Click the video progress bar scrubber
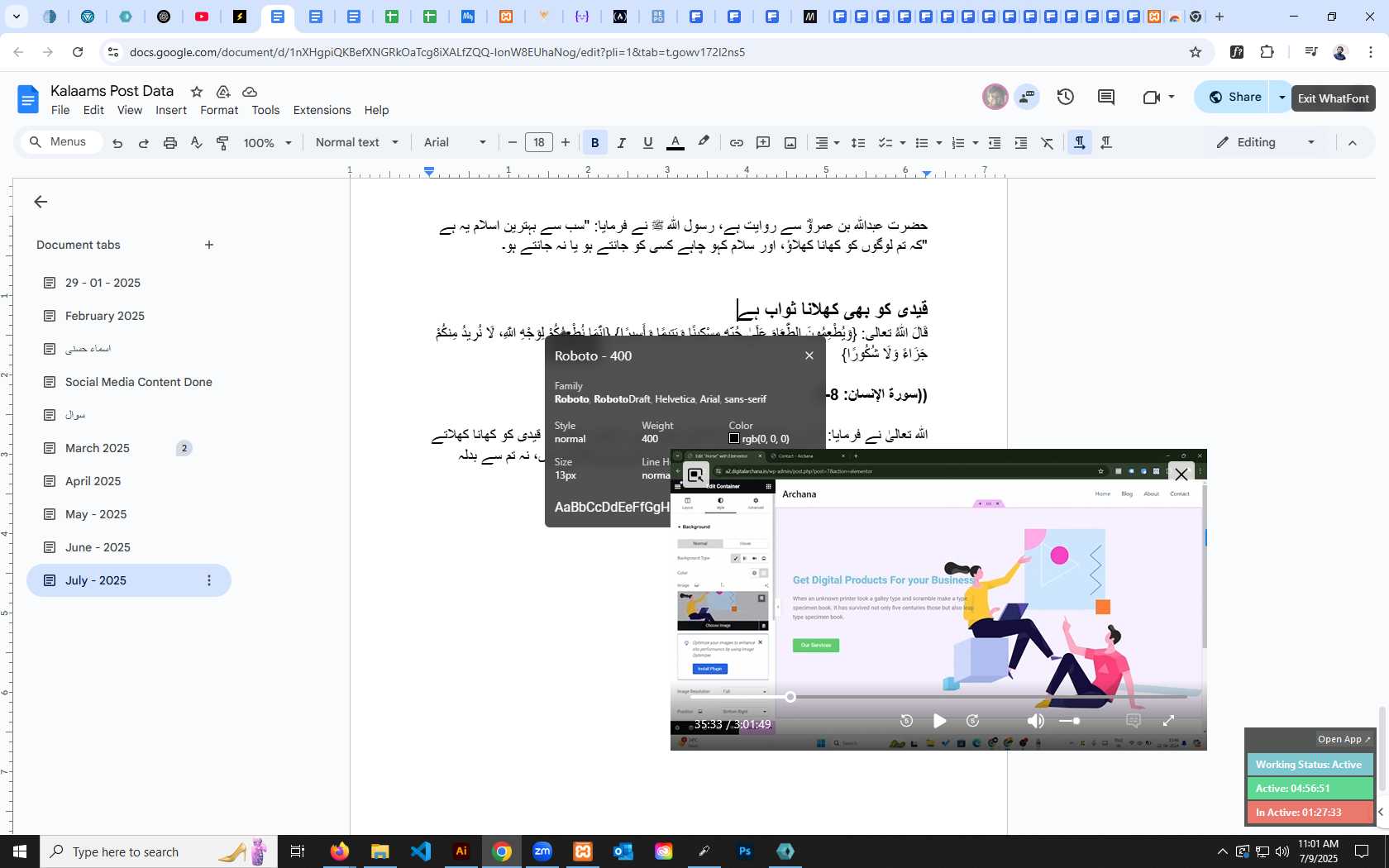The height and width of the screenshot is (868, 1389). click(790, 697)
